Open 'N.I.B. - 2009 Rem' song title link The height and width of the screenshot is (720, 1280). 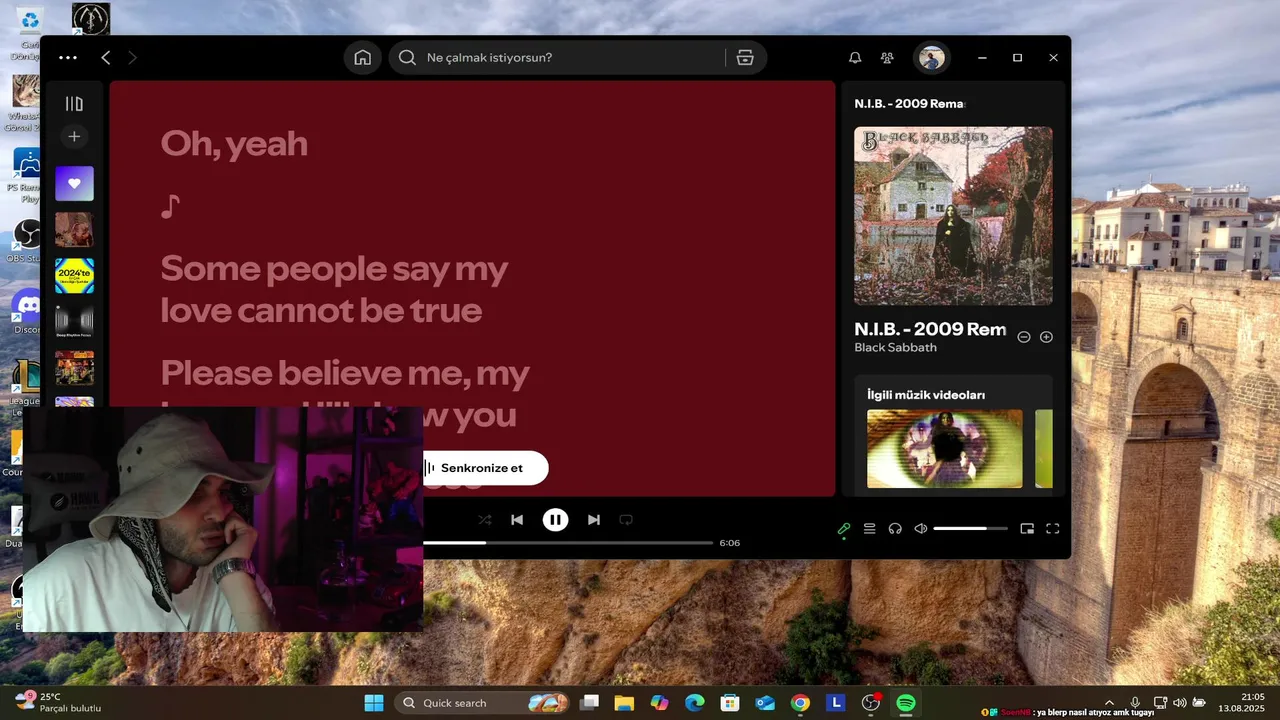point(930,329)
